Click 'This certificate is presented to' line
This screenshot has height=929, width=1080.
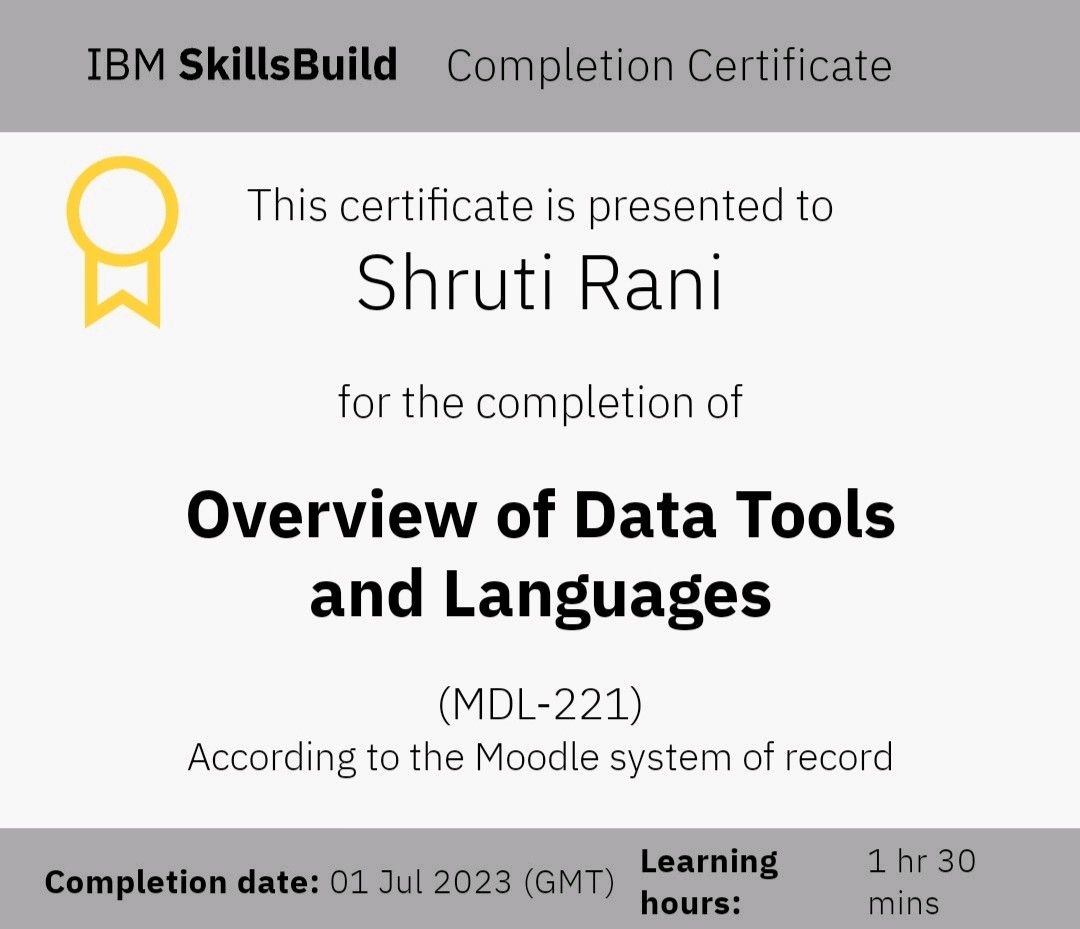(x=541, y=205)
